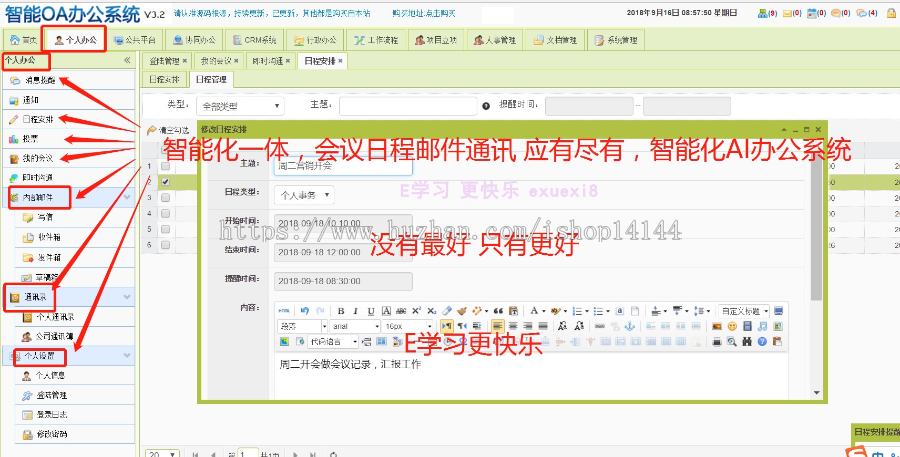Undo the last edit in the editor
The image size is (900, 457).
(305, 311)
